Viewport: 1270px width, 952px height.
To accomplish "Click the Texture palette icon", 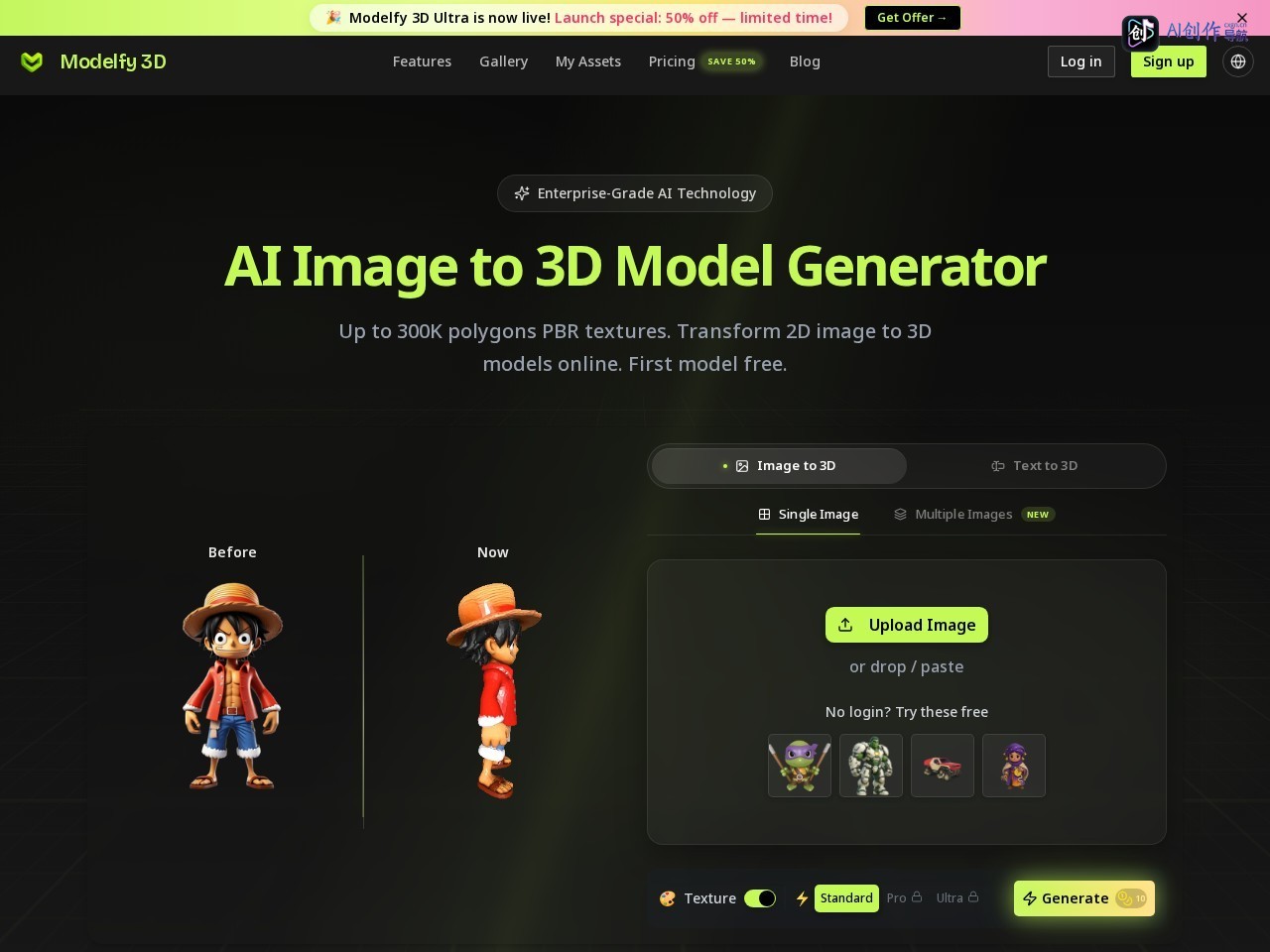I will click(668, 898).
